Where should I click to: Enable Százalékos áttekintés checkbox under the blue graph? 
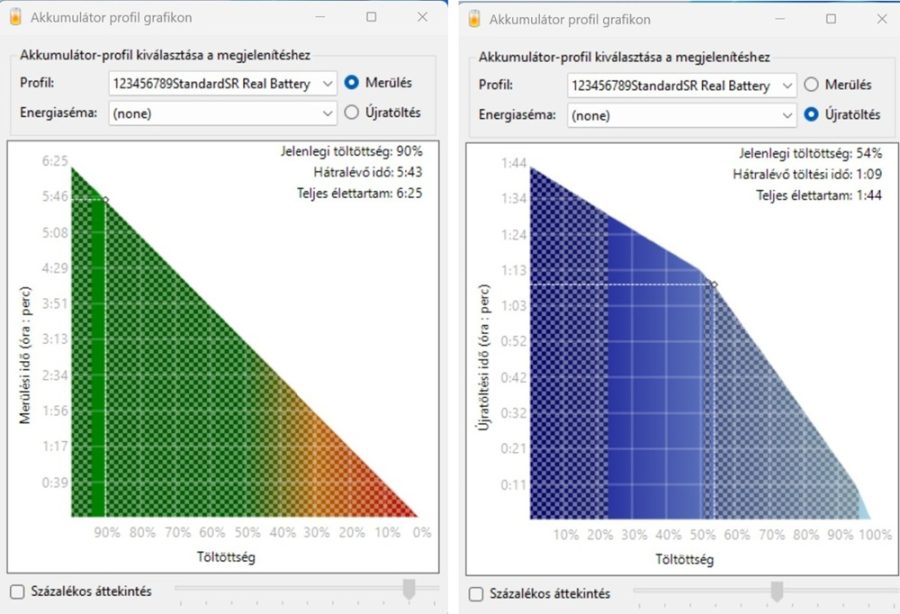[475, 593]
